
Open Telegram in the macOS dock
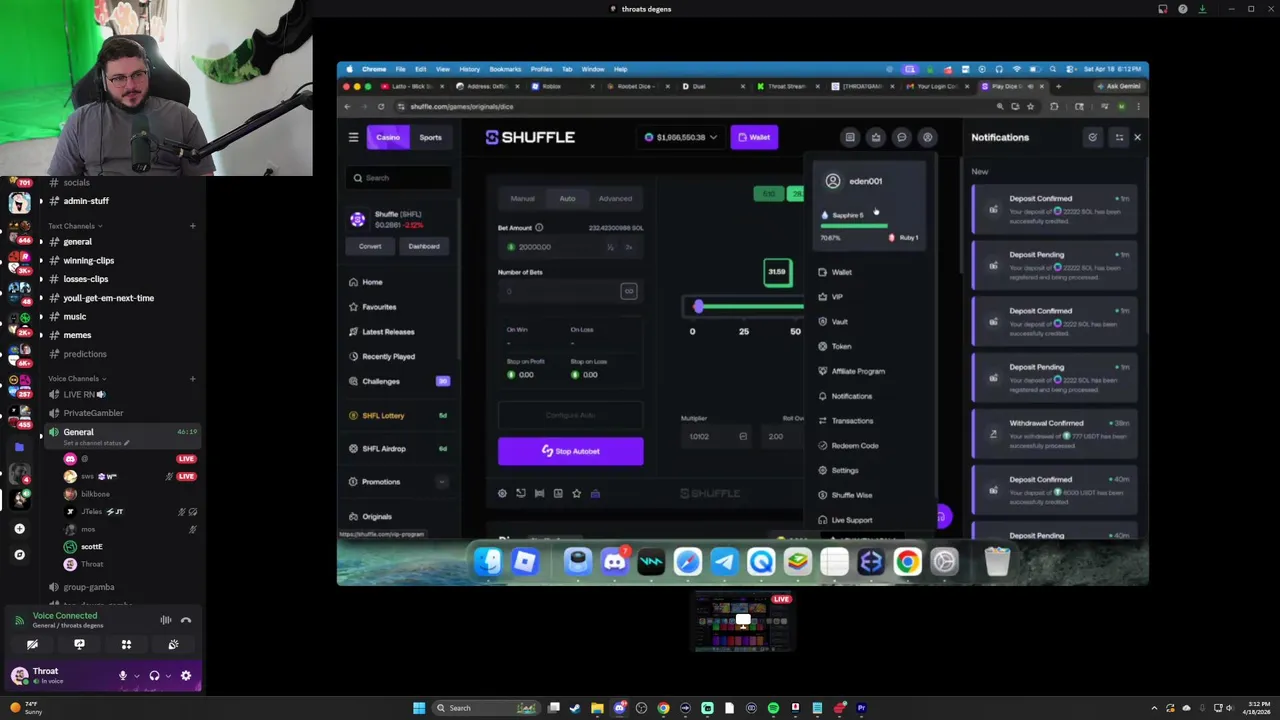[x=724, y=562]
